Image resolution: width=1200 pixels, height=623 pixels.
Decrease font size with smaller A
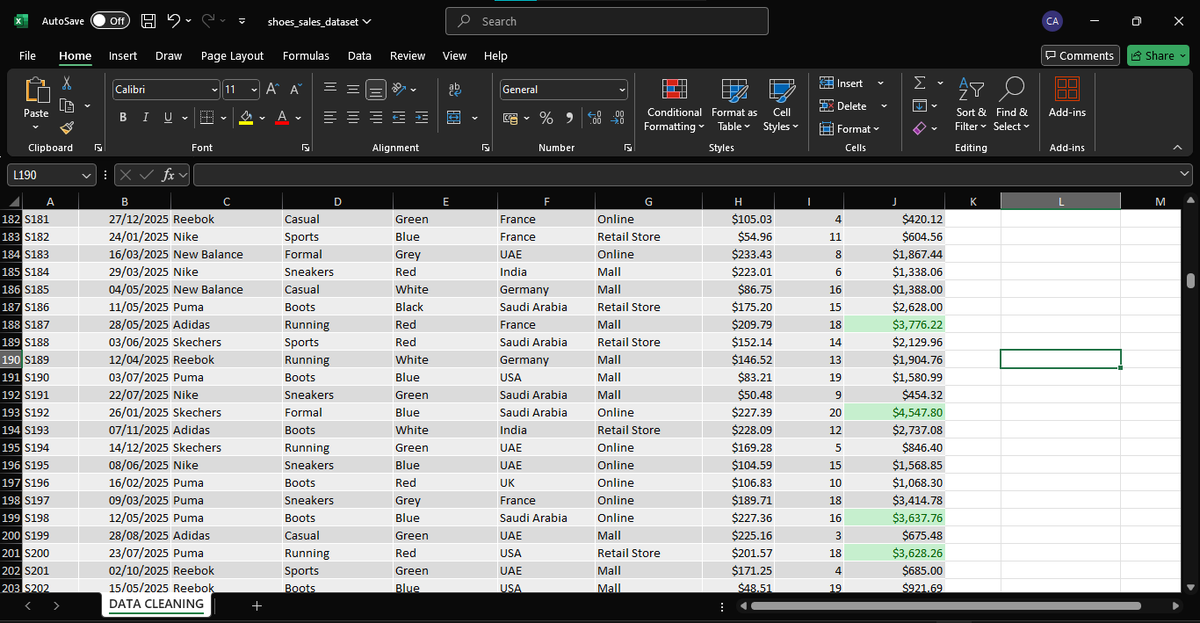295,89
